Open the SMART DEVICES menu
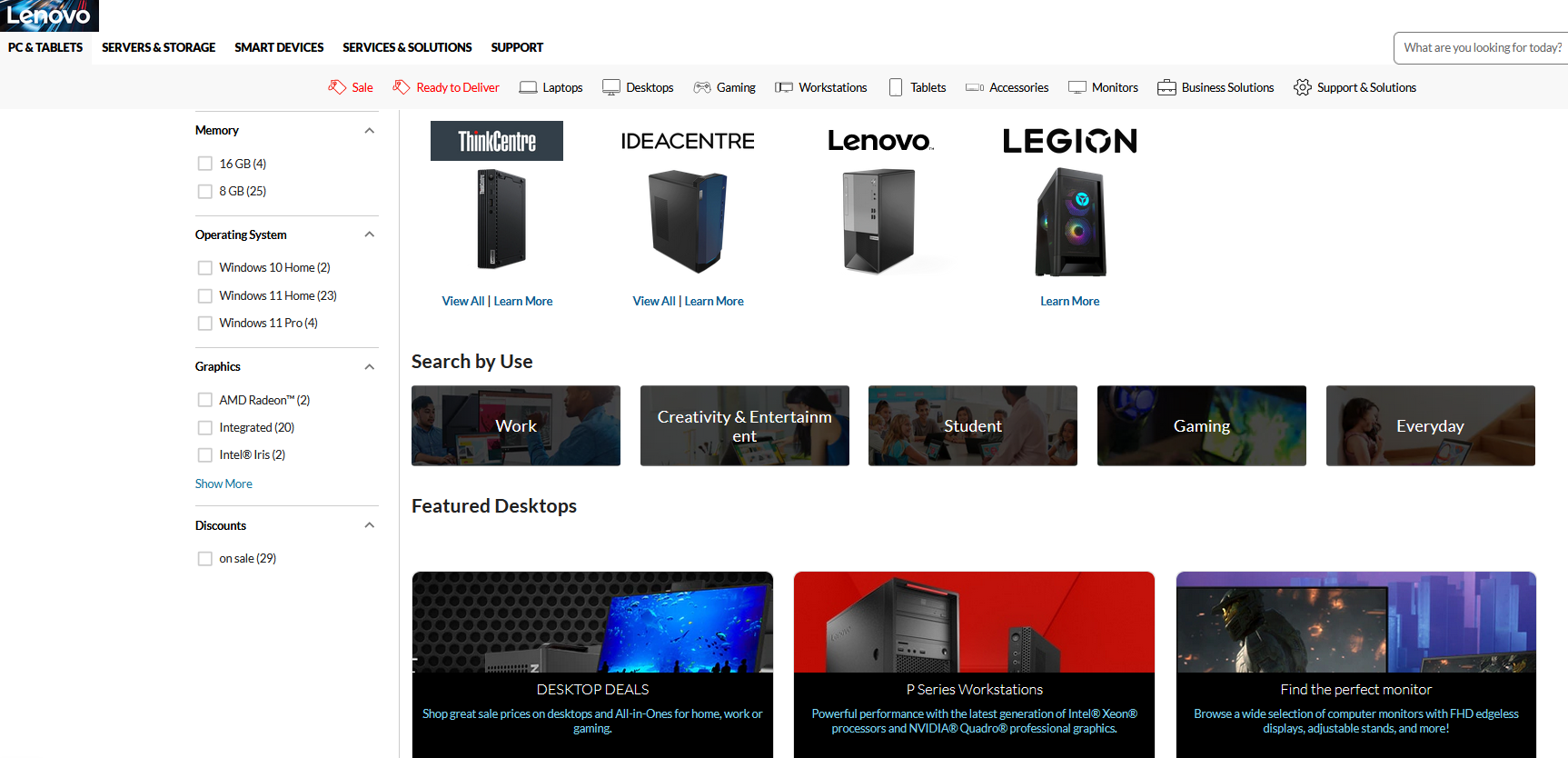The height and width of the screenshot is (758, 1568). 279,47
